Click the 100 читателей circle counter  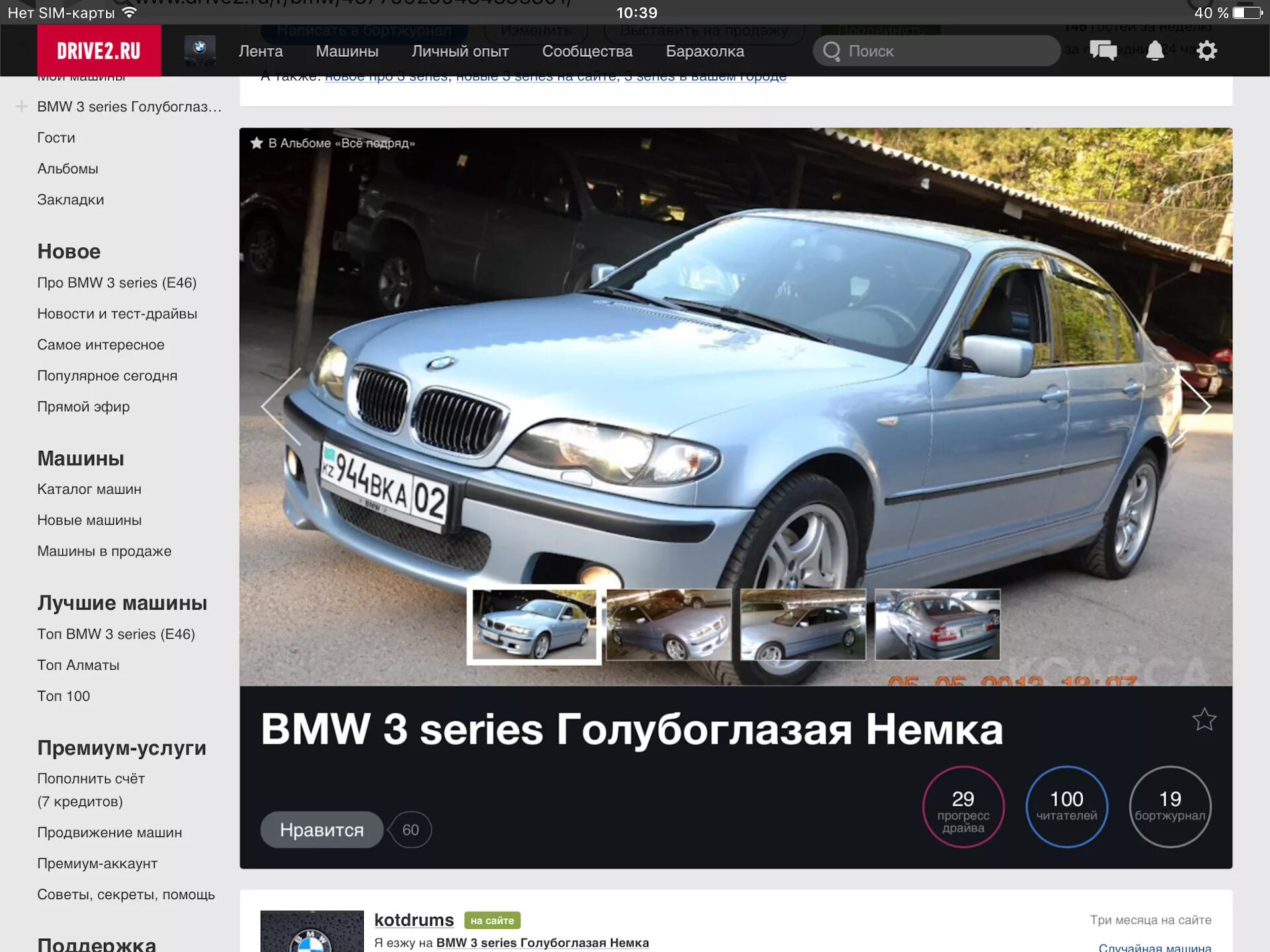pos(1066,806)
